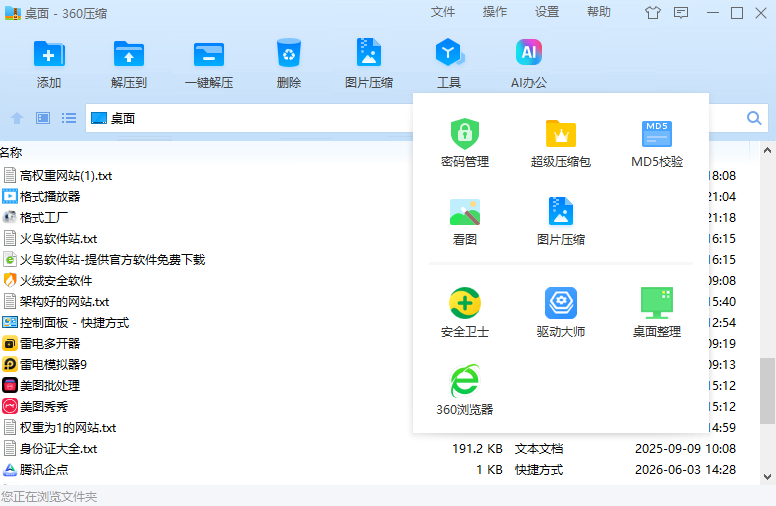Select the 格式工厂 entry

pyautogui.click(x=36, y=217)
